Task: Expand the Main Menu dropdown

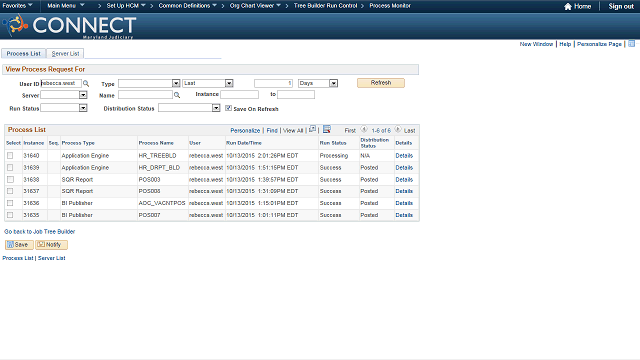Action: coord(66,6)
